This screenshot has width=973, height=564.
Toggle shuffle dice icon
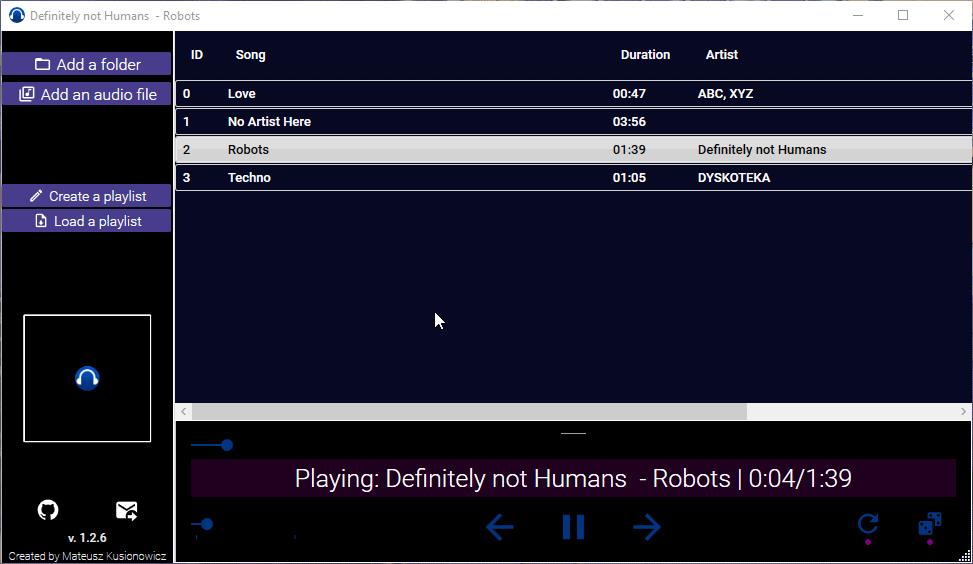[930, 524]
